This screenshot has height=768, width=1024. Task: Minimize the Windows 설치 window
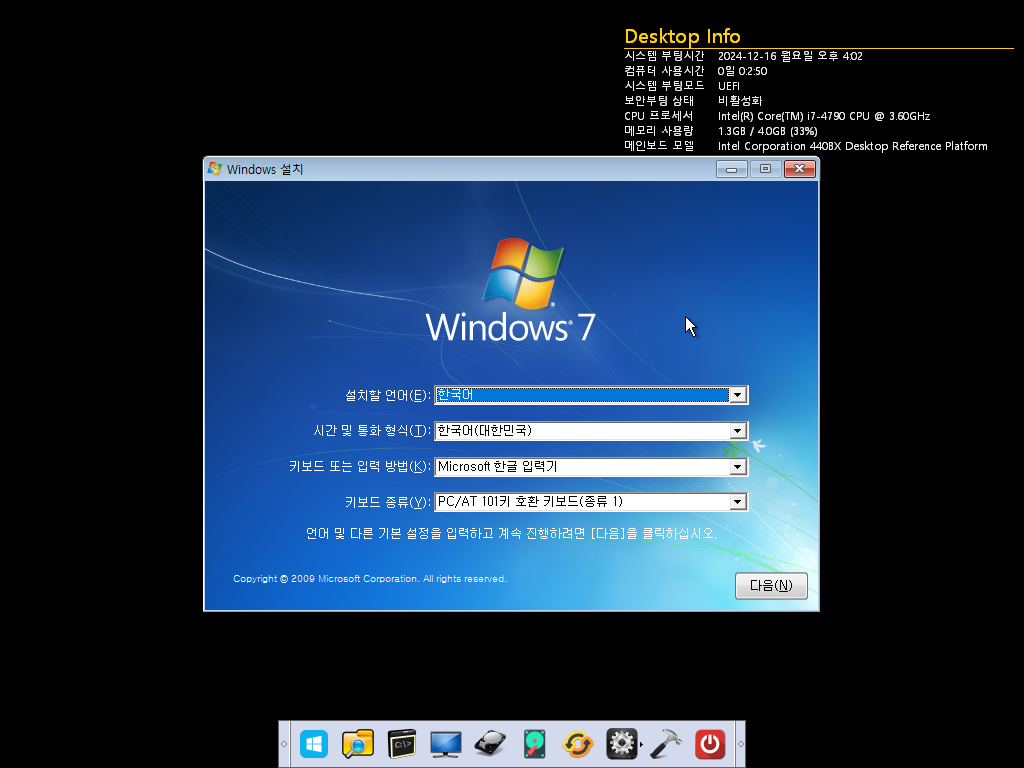pyautogui.click(x=731, y=169)
